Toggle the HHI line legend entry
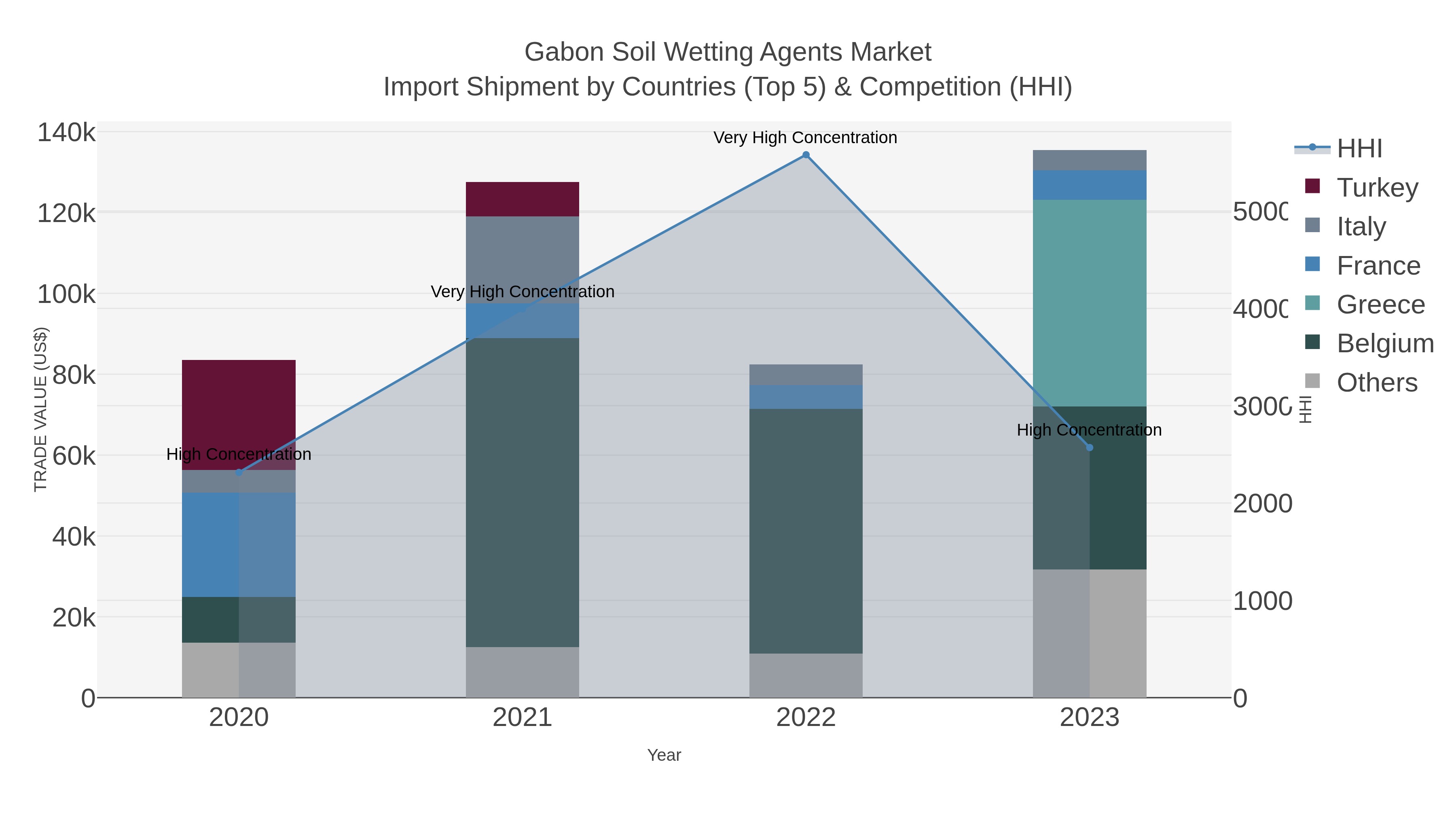Image resolution: width=1456 pixels, height=819 pixels. 1338,149
